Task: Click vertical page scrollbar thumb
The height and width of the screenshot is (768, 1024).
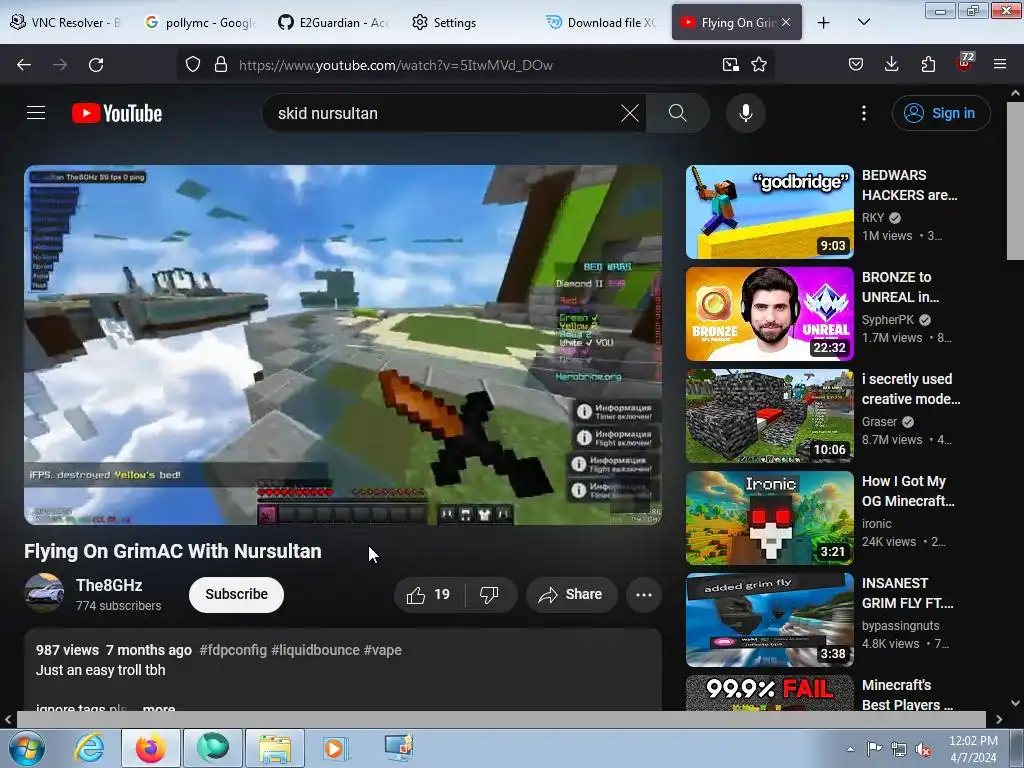Action: click(1015, 182)
